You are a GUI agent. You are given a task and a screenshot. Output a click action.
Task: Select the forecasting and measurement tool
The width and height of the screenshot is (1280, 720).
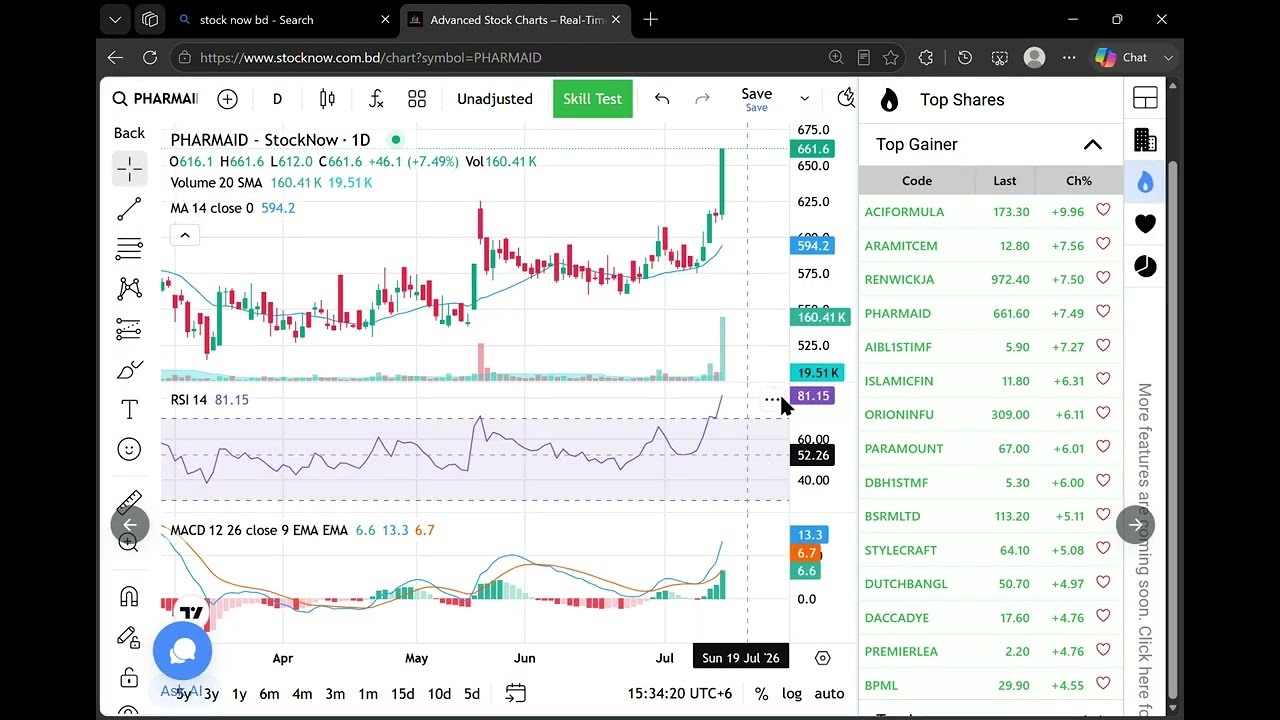(x=129, y=328)
